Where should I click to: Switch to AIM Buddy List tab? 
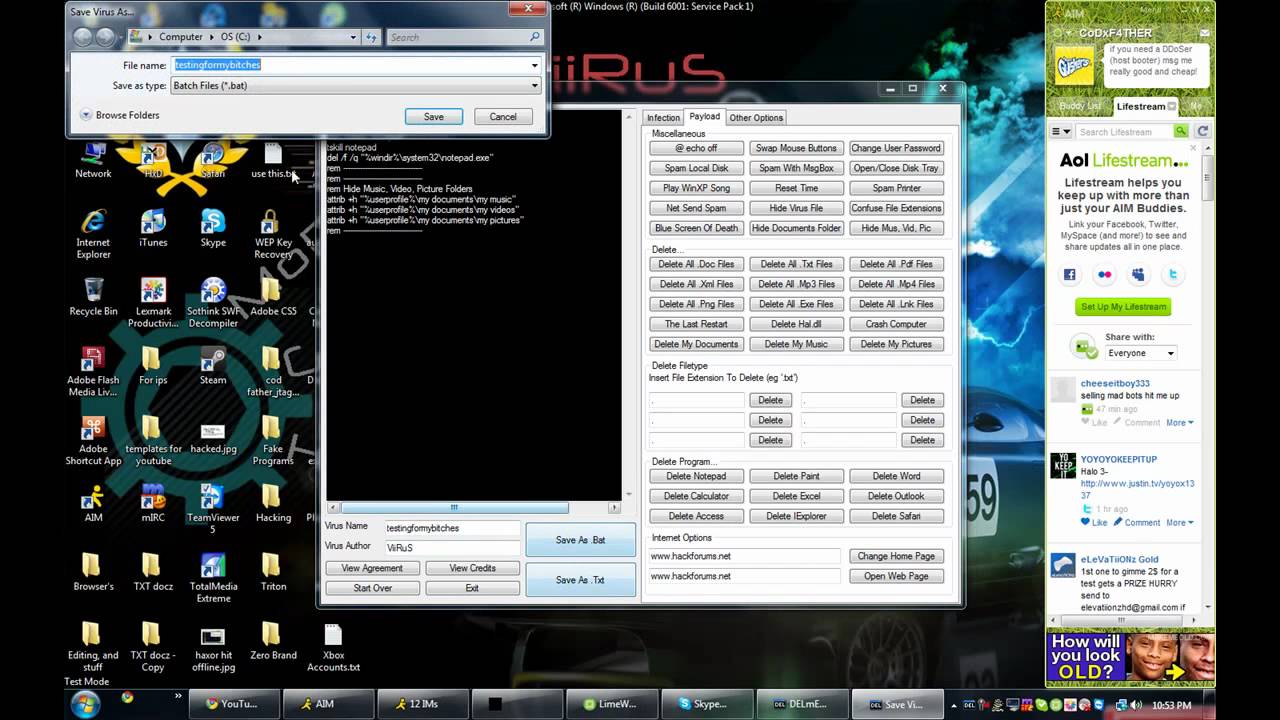coord(1080,106)
